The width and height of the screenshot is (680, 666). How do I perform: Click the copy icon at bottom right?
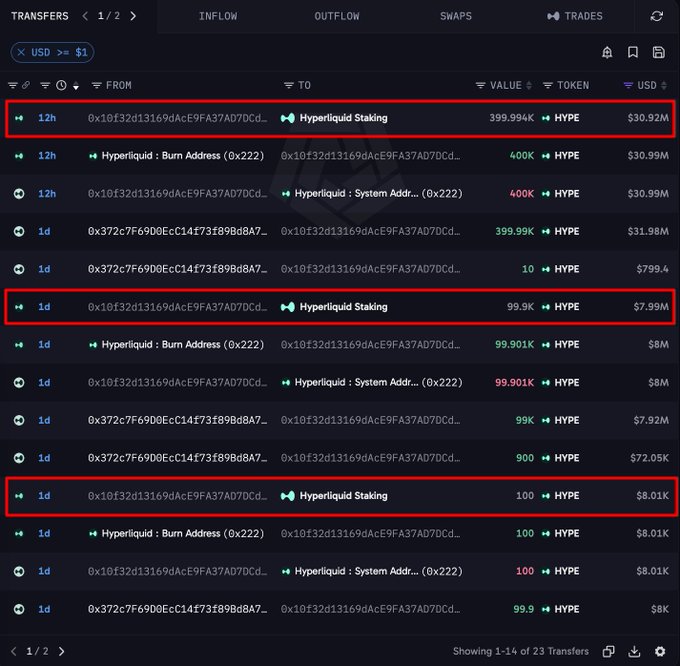(608, 651)
